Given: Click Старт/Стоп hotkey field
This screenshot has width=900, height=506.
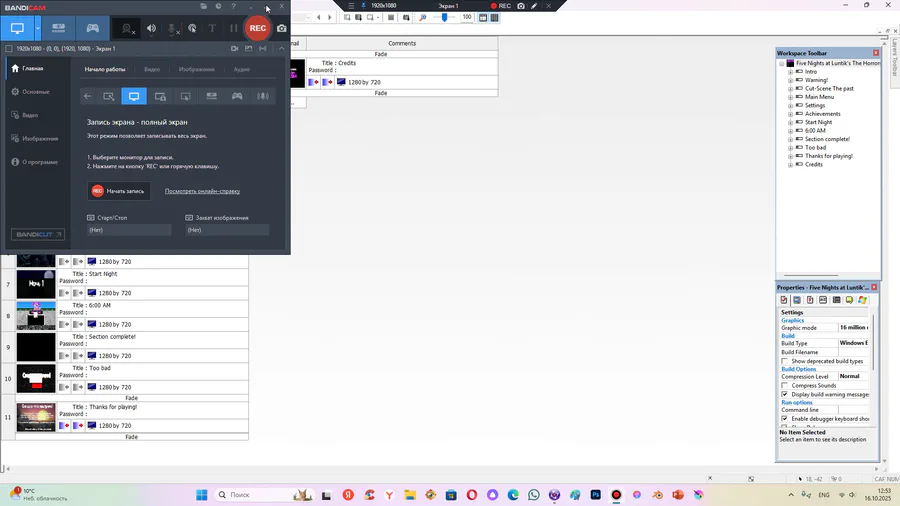Looking at the screenshot, I should [129, 230].
